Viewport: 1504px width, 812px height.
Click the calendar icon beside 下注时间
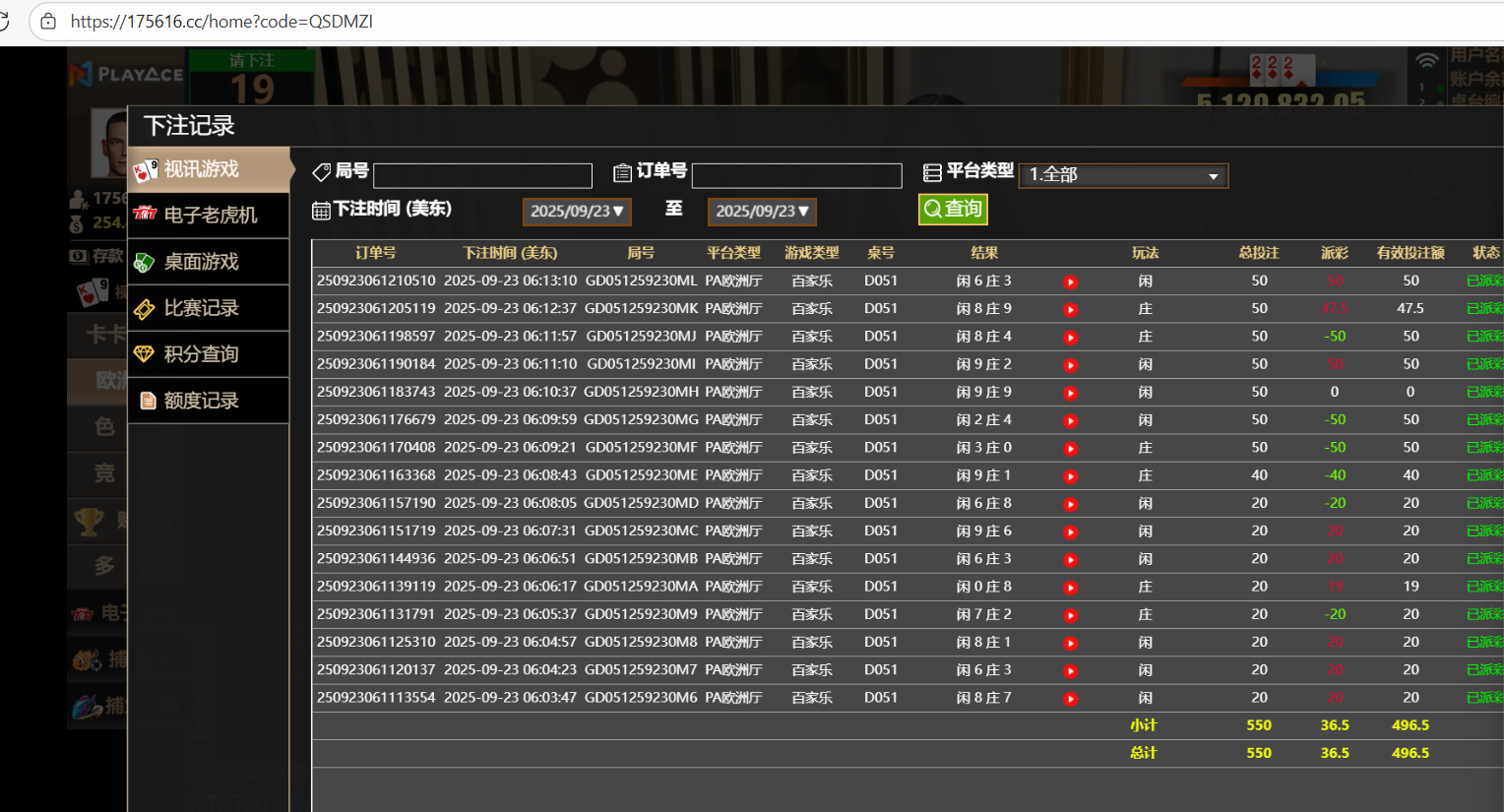pos(321,210)
